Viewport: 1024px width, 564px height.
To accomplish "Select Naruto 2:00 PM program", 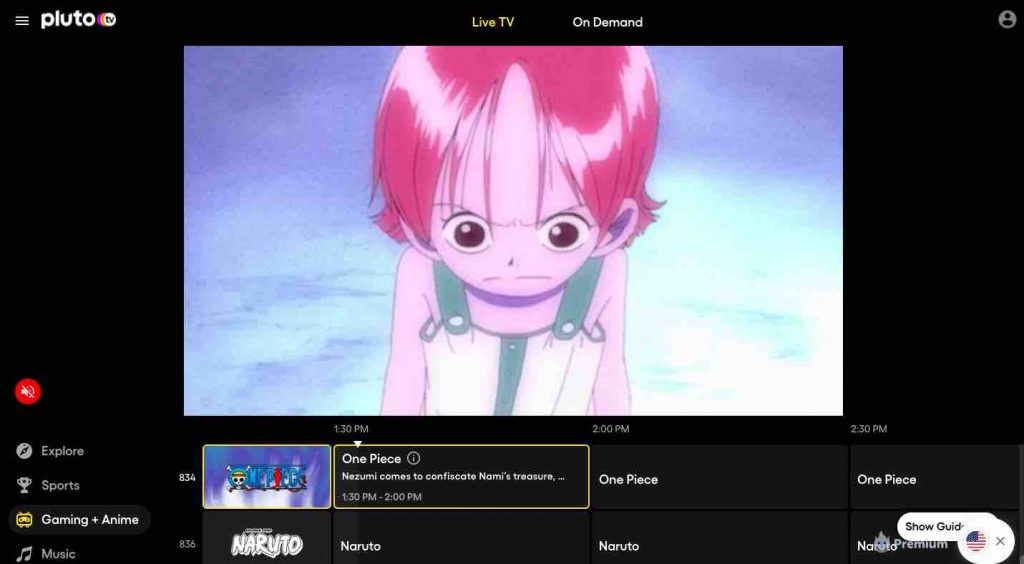I will click(719, 539).
